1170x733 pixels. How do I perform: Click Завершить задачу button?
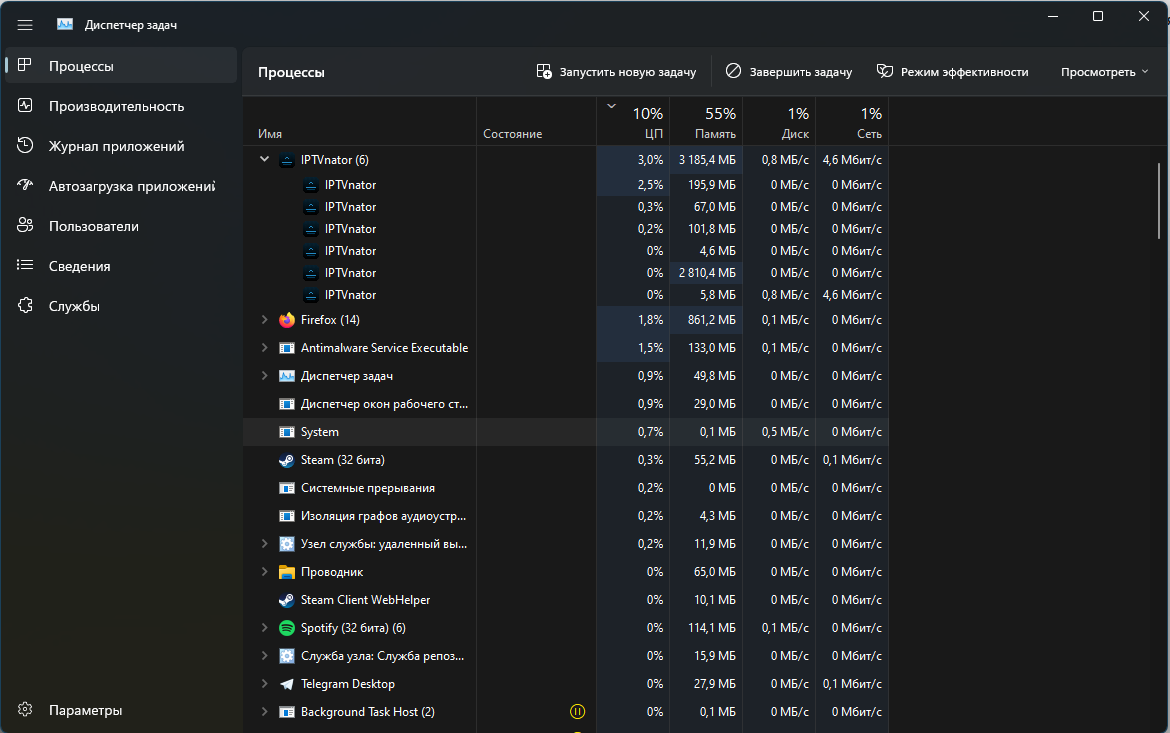[x=789, y=72]
